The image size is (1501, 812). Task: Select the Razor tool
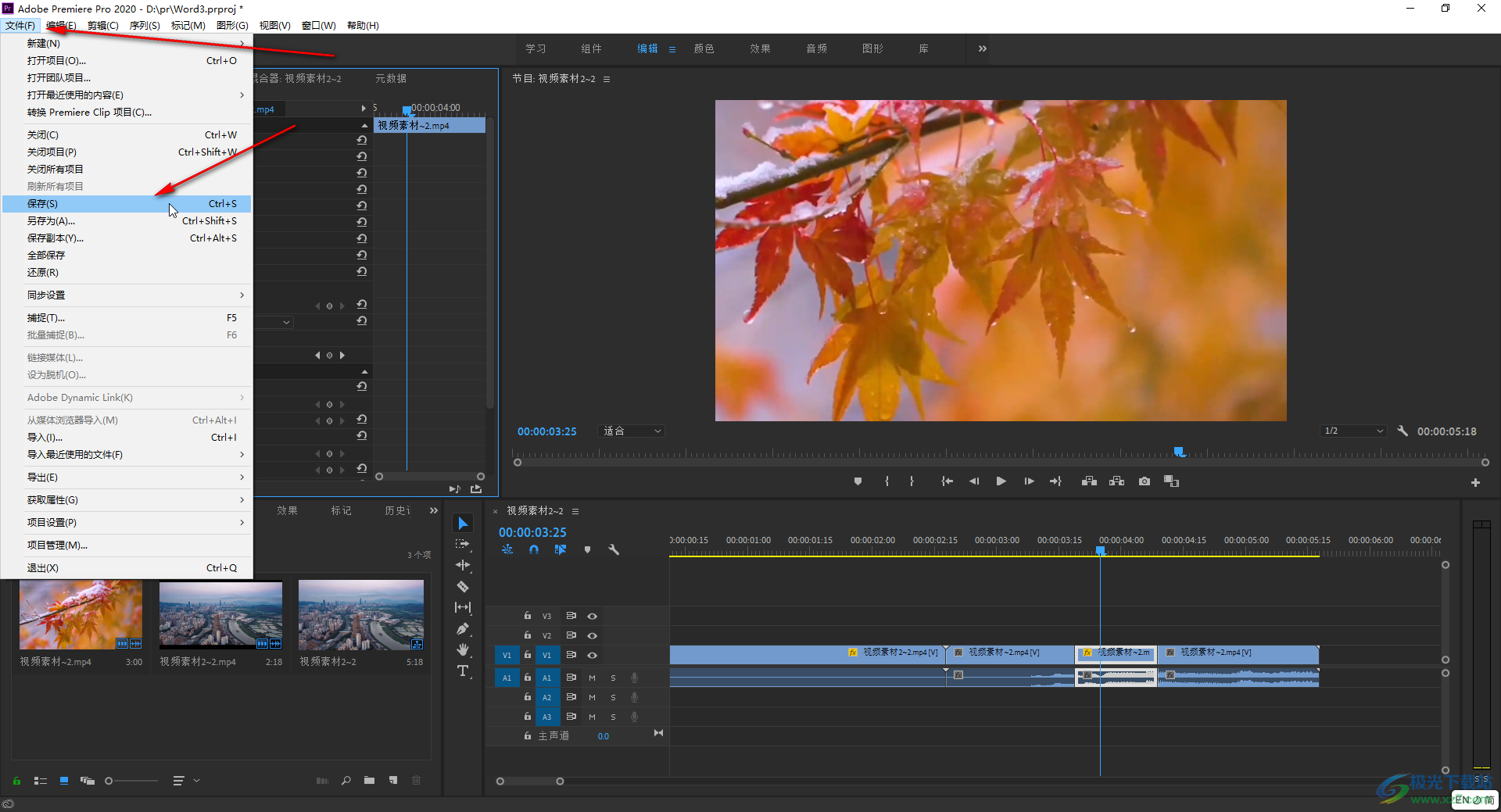(463, 586)
